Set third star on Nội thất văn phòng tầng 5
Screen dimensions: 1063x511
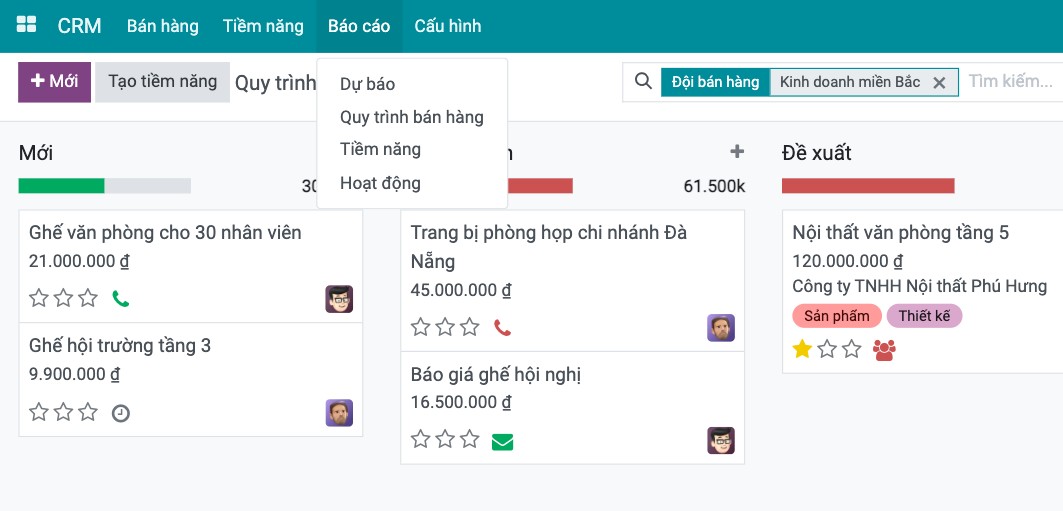click(x=851, y=349)
